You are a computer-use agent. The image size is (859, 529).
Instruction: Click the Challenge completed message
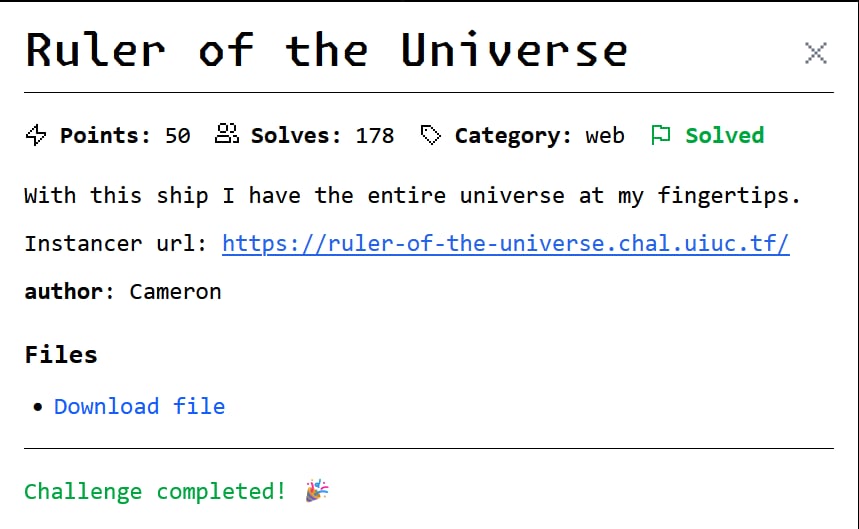coord(155,491)
